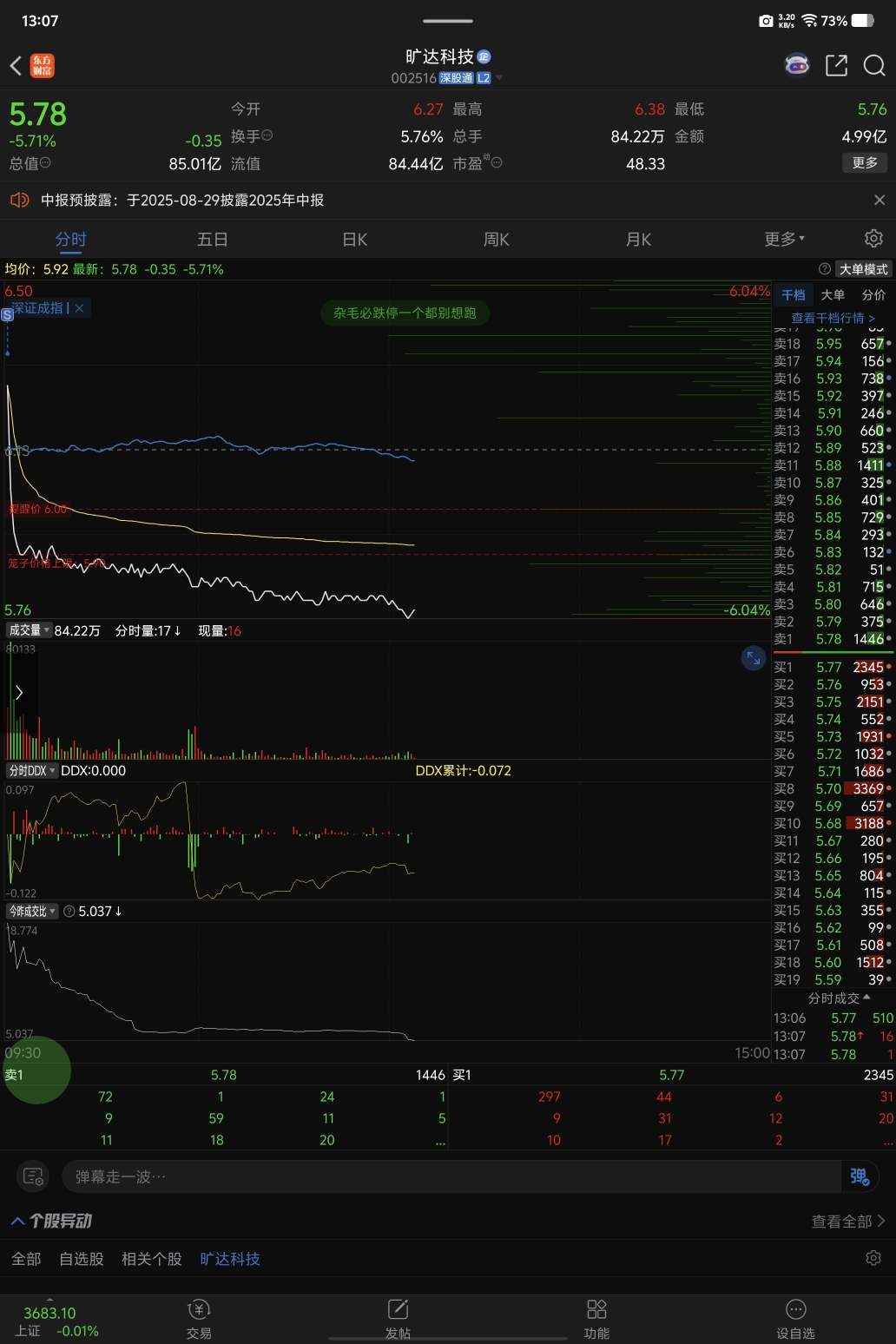Tap the info icon beside 今昨成交比
Viewport: 896px width, 1344px height.
[x=69, y=911]
